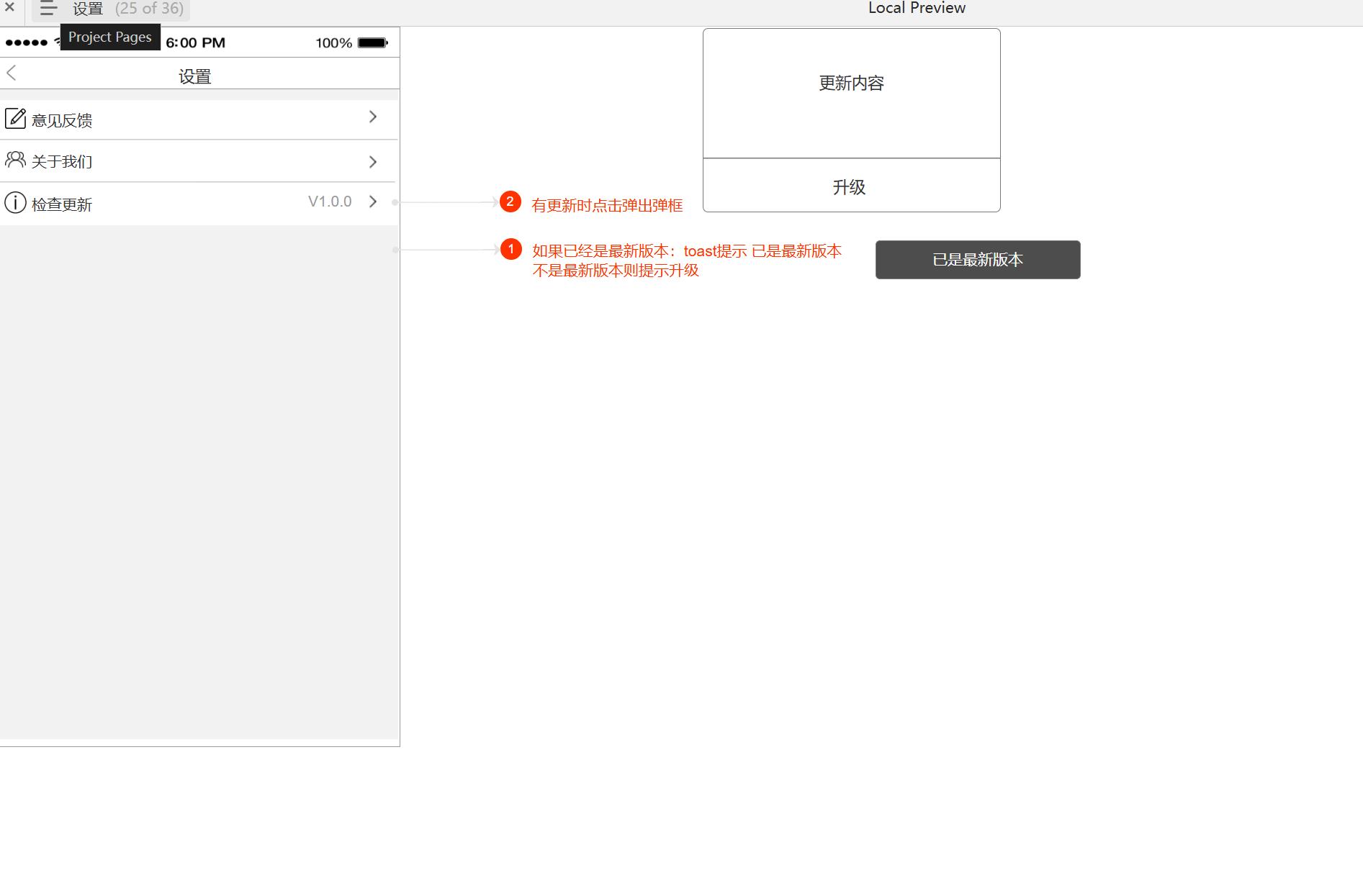This screenshot has width=1363, height=896.
Task: Click the battery icon in the status bar
Action: click(x=373, y=42)
